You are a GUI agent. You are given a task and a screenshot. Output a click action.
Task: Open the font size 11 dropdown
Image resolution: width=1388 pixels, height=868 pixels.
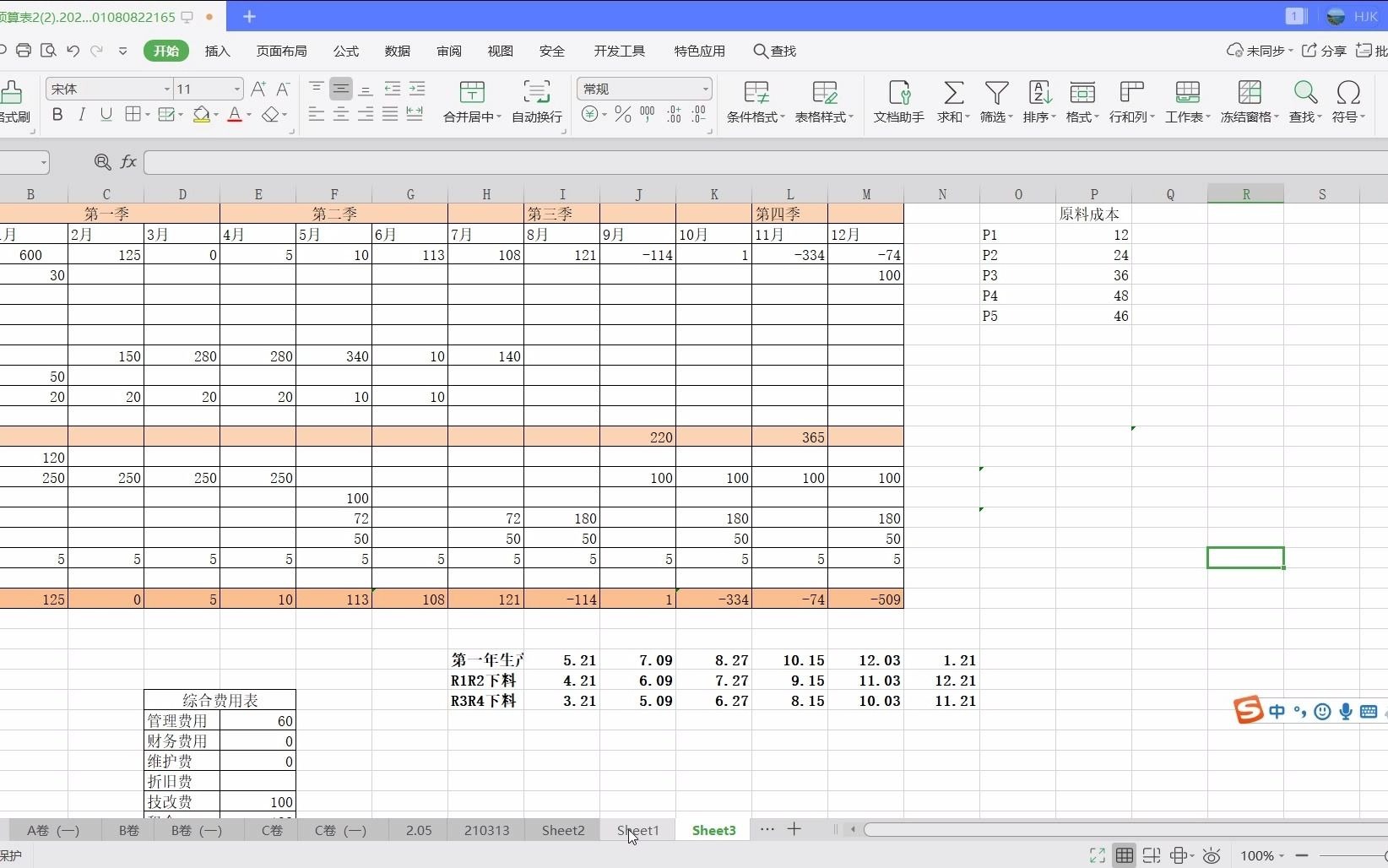pos(237,89)
